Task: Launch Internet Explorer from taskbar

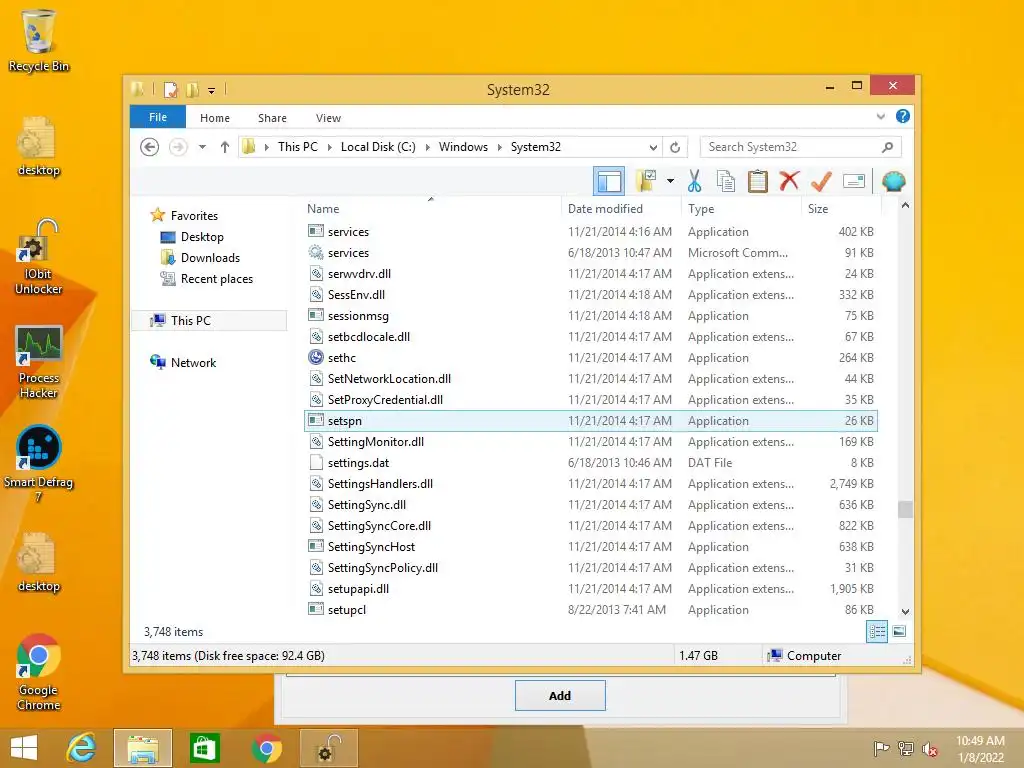Action: [82, 748]
